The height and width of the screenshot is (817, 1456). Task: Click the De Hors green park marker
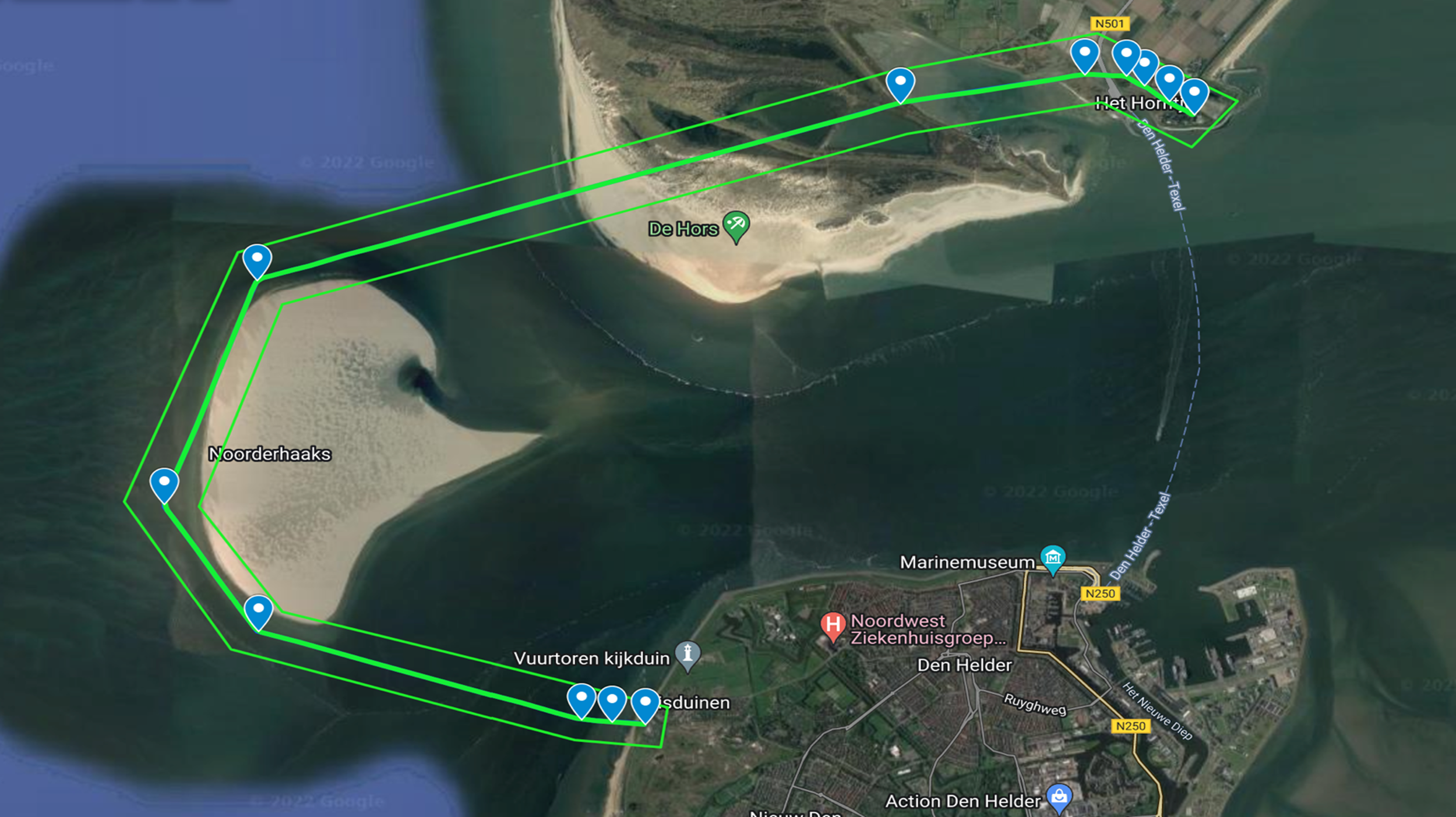coord(736,227)
